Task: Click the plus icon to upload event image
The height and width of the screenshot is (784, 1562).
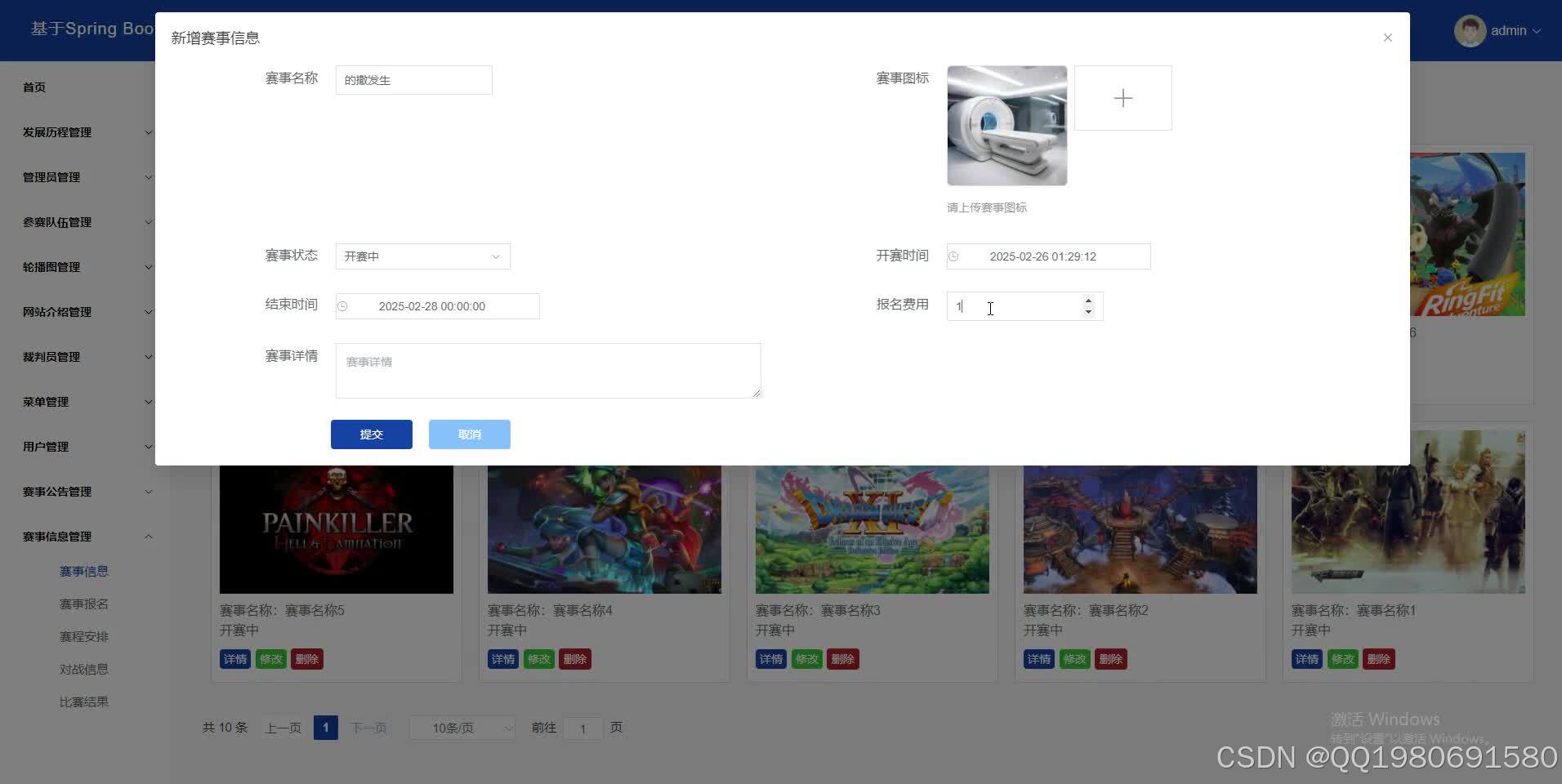Action: pyautogui.click(x=1122, y=97)
